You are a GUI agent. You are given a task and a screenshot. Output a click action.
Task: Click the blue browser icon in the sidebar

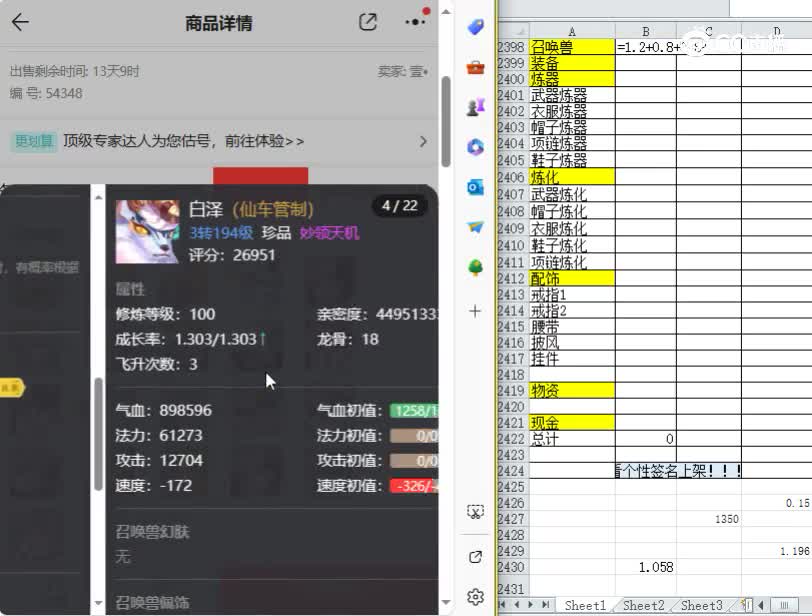(475, 148)
